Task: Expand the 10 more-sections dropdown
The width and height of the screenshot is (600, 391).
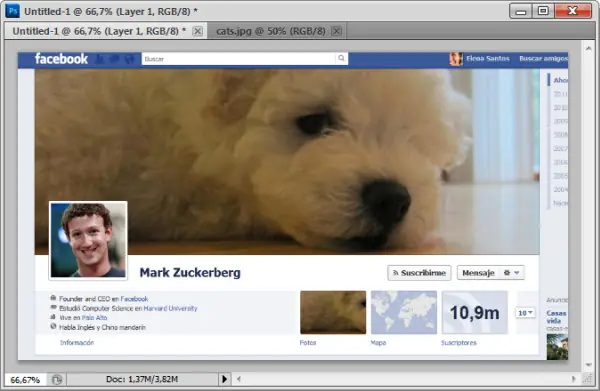Action: (x=525, y=313)
